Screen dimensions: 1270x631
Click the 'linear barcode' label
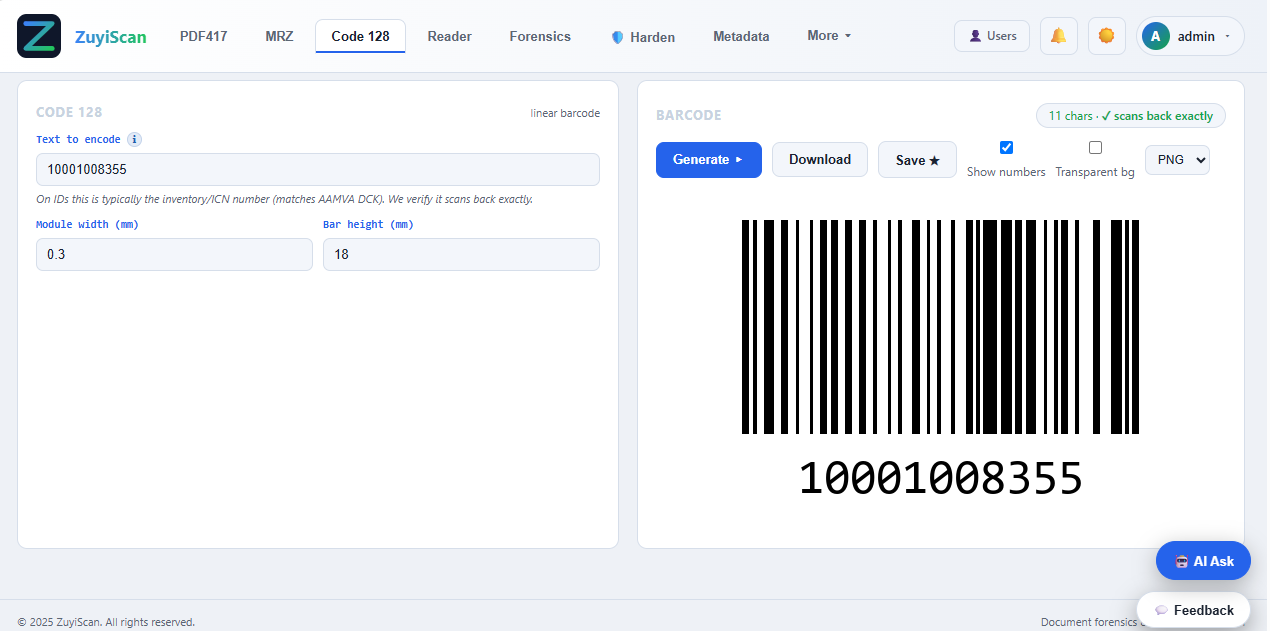[x=565, y=113]
